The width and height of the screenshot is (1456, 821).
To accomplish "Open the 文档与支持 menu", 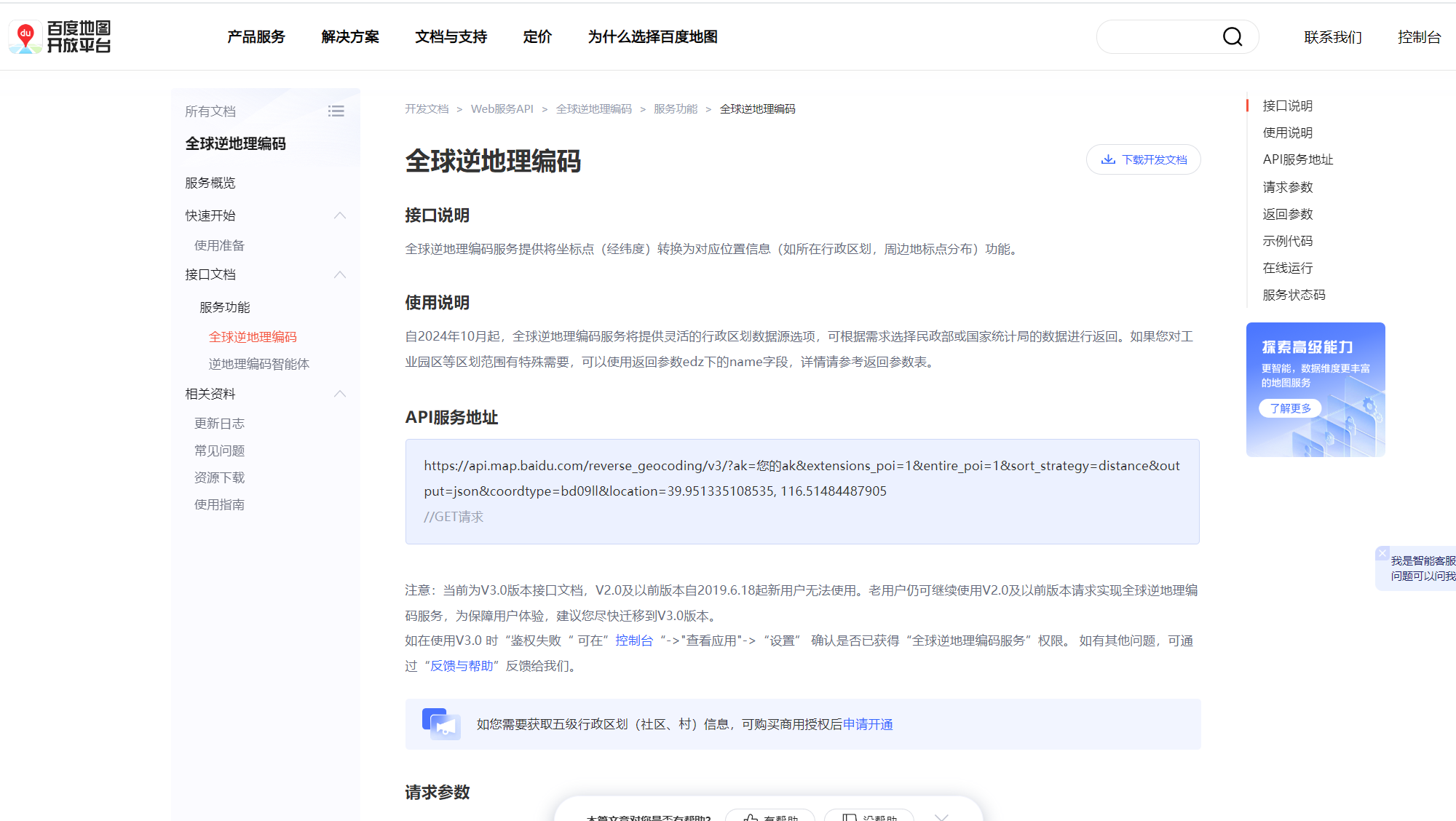I will (x=451, y=36).
